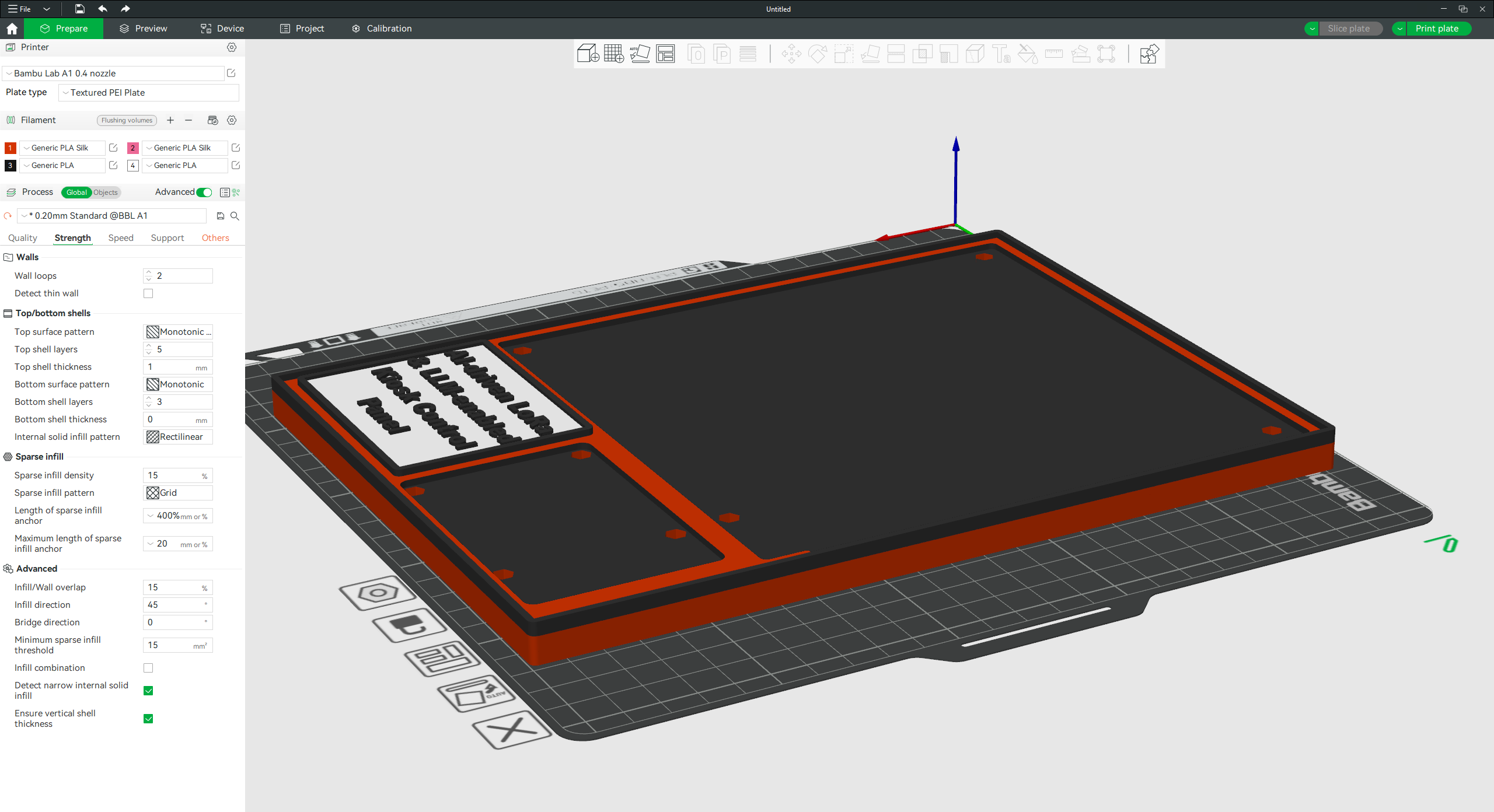Open printer settings gear icon

pos(232,47)
